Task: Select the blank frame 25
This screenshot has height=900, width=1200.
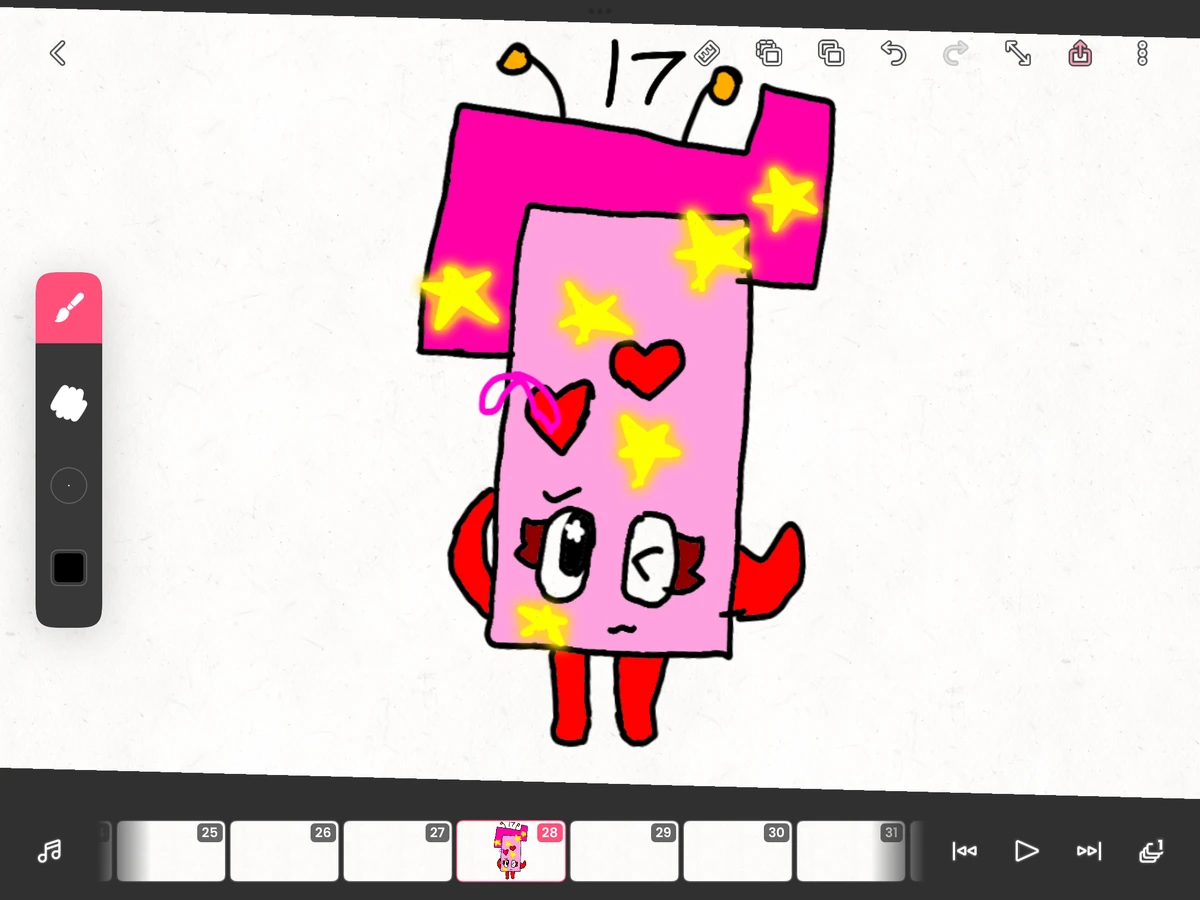Action: 171,851
